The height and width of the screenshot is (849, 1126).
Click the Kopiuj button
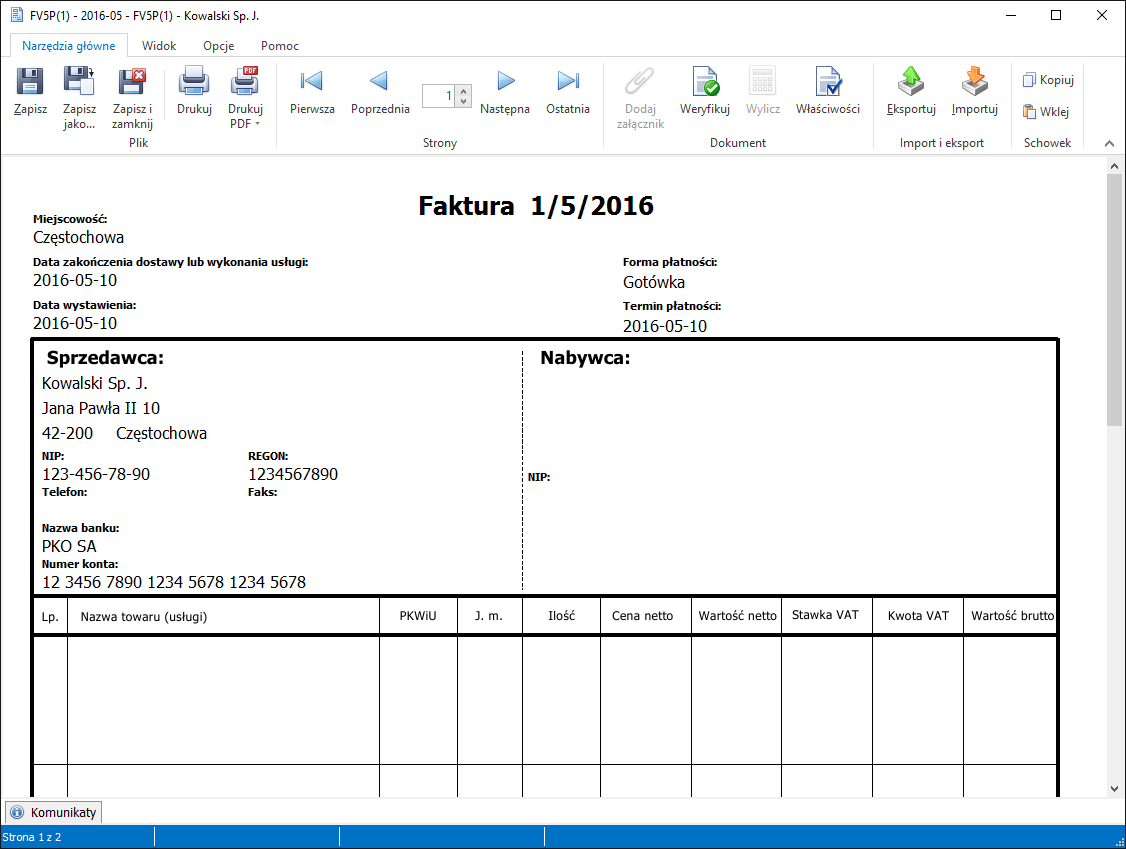point(1047,80)
